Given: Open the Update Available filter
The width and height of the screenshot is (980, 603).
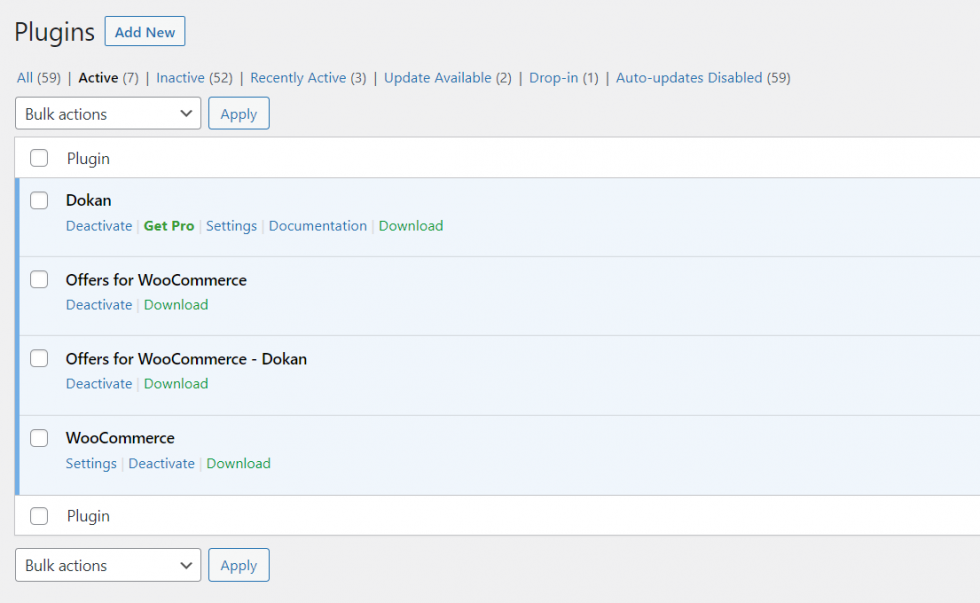Looking at the screenshot, I should click(437, 78).
